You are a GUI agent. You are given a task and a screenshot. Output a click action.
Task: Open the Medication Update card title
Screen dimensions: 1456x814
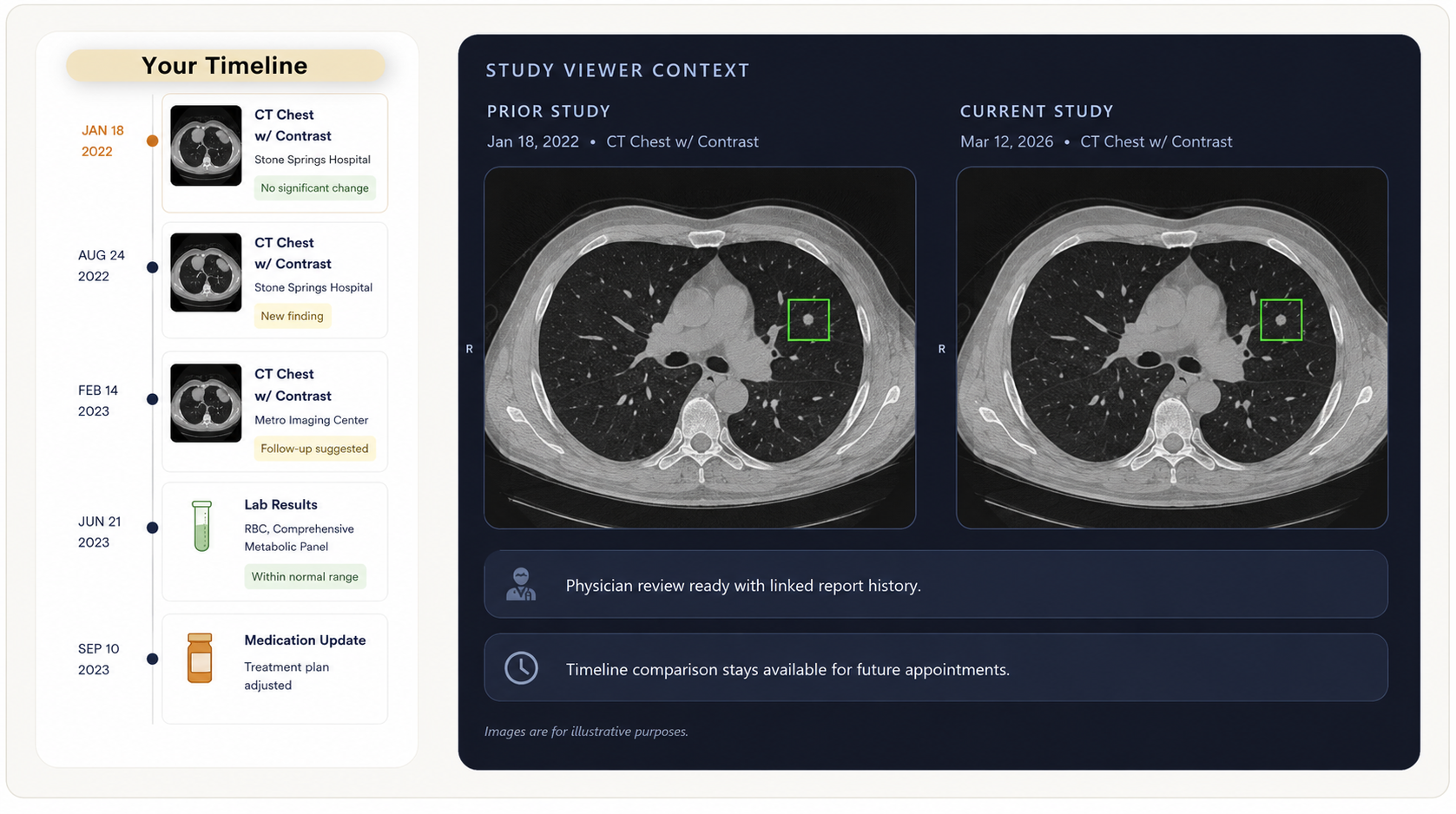click(305, 640)
